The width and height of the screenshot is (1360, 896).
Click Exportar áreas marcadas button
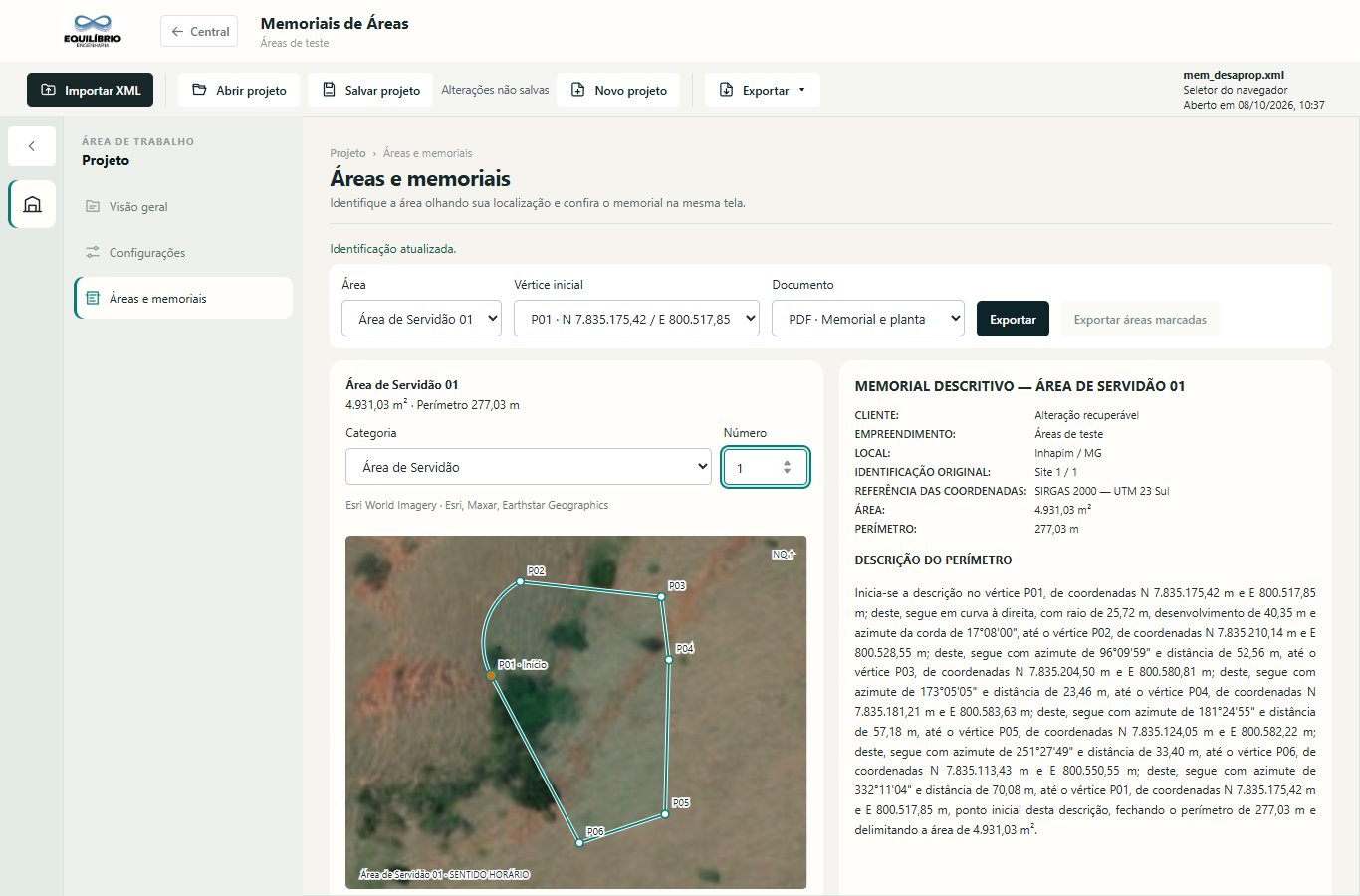[1140, 320]
